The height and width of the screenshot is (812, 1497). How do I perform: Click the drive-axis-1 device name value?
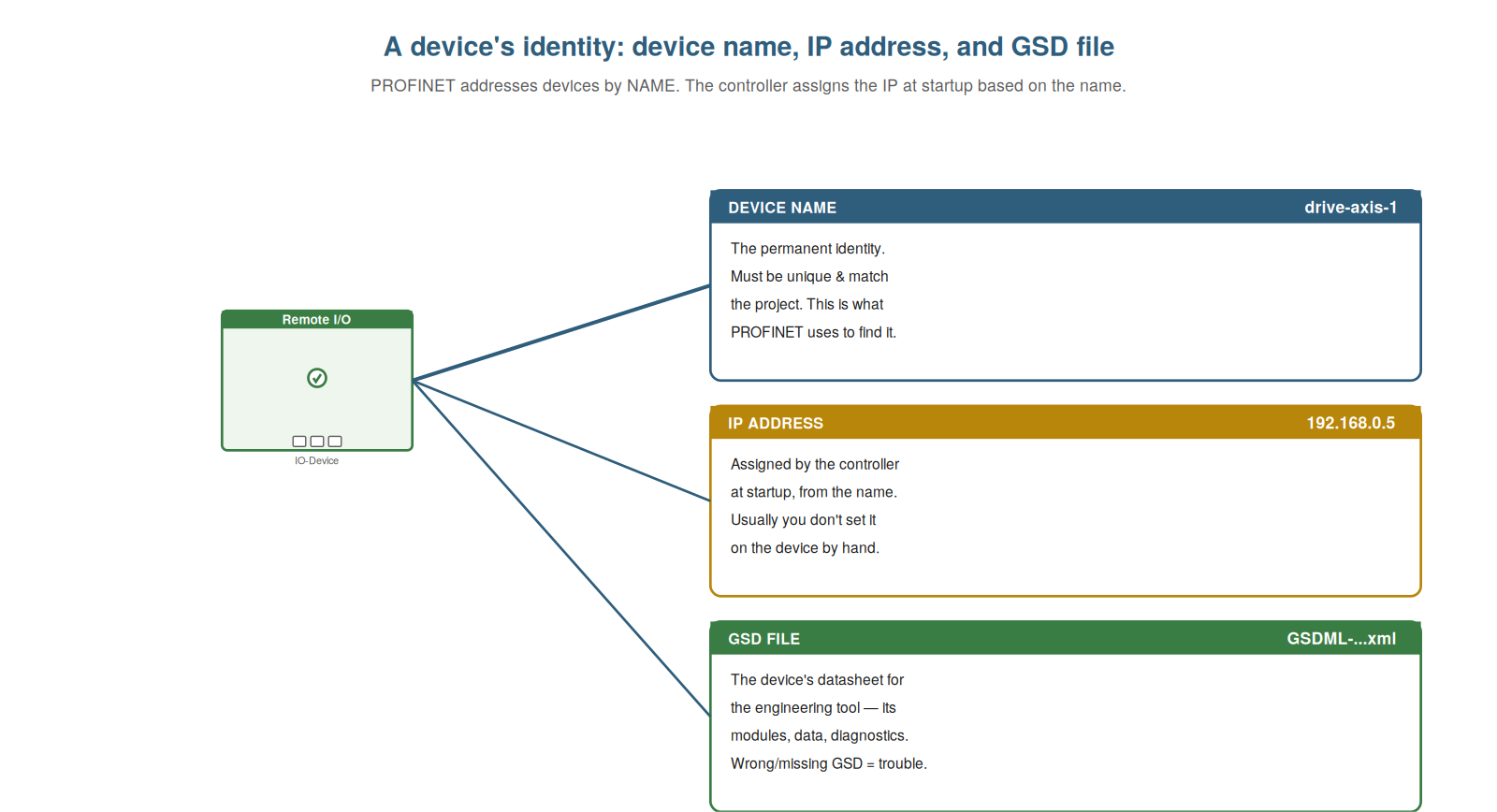tap(1350, 208)
